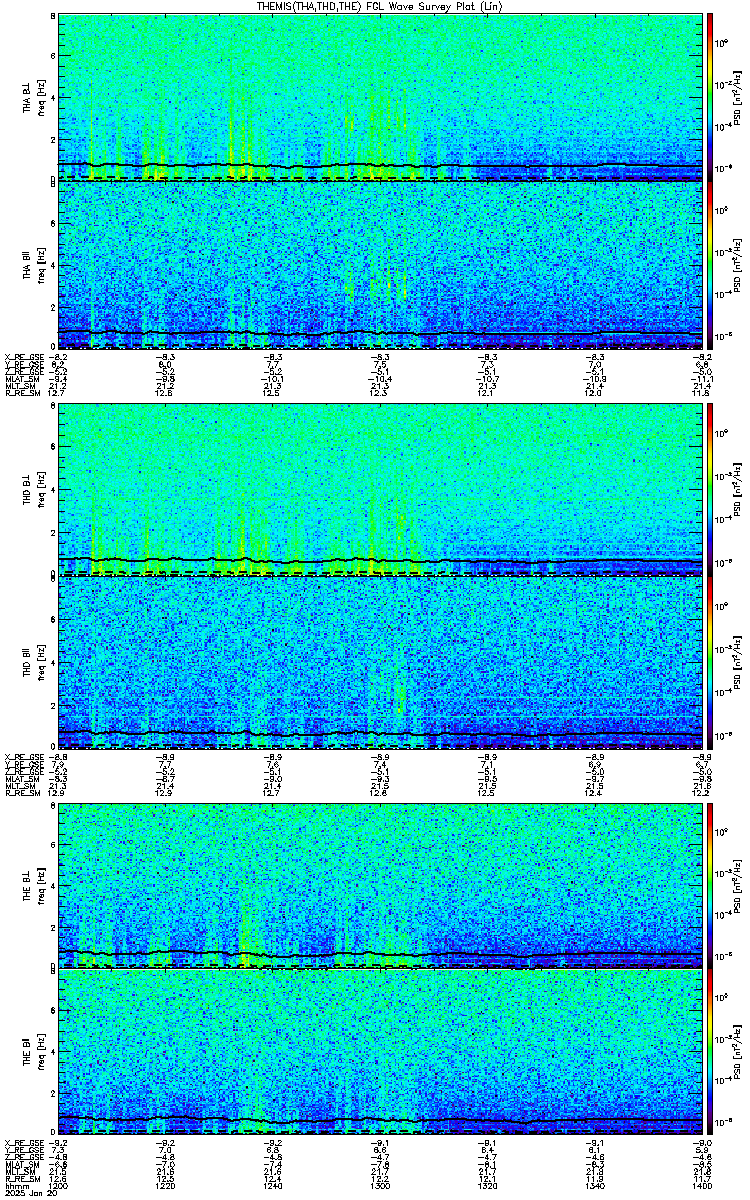The height and width of the screenshot is (1200, 750).
Task: Click the THEMIS FGL Wave Survey Plot title
Action: [380, 6]
